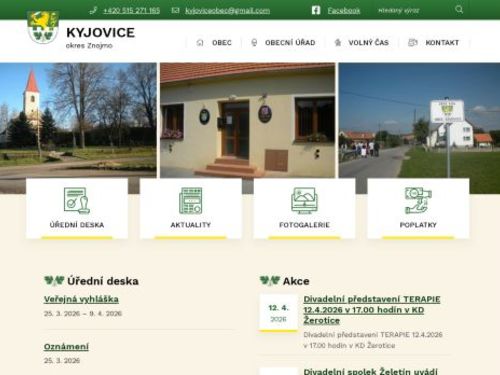Click the search input field in header
Screen dimensions: 500x375
[413, 10]
